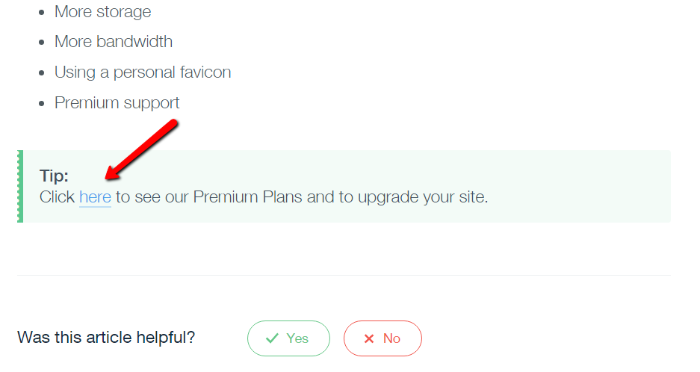Mark the article not helpful with No
Image resolution: width=700 pixels, height=372 pixels.
[383, 339]
